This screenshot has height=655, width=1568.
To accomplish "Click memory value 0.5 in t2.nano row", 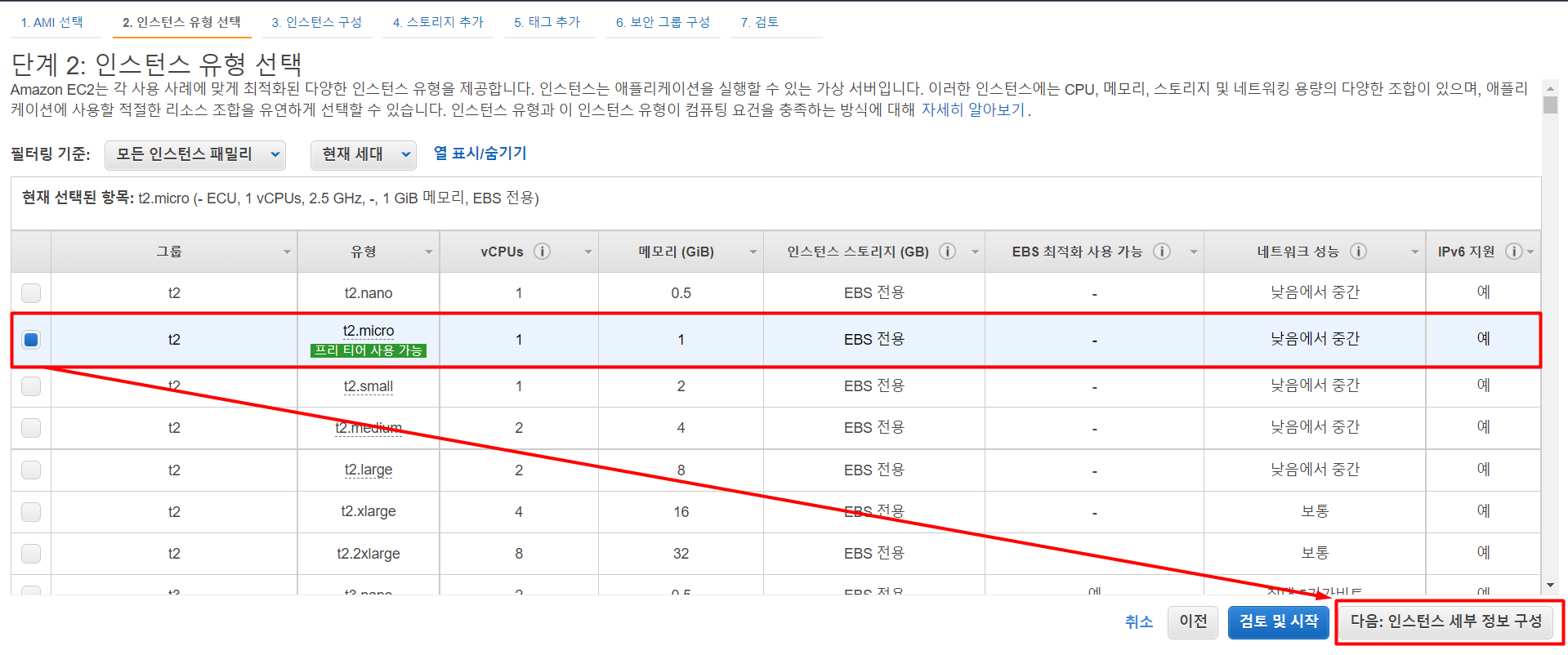I will (681, 293).
